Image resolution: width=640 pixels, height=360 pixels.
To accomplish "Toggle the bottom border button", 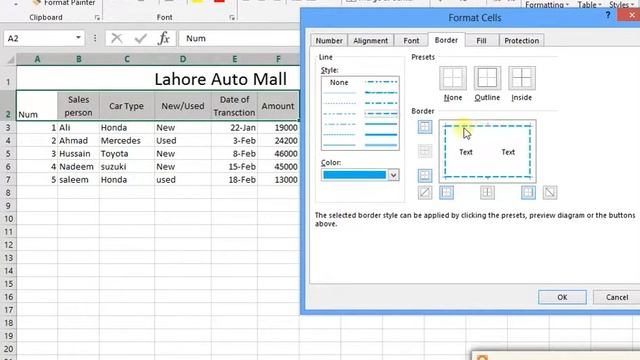I will point(424,176).
